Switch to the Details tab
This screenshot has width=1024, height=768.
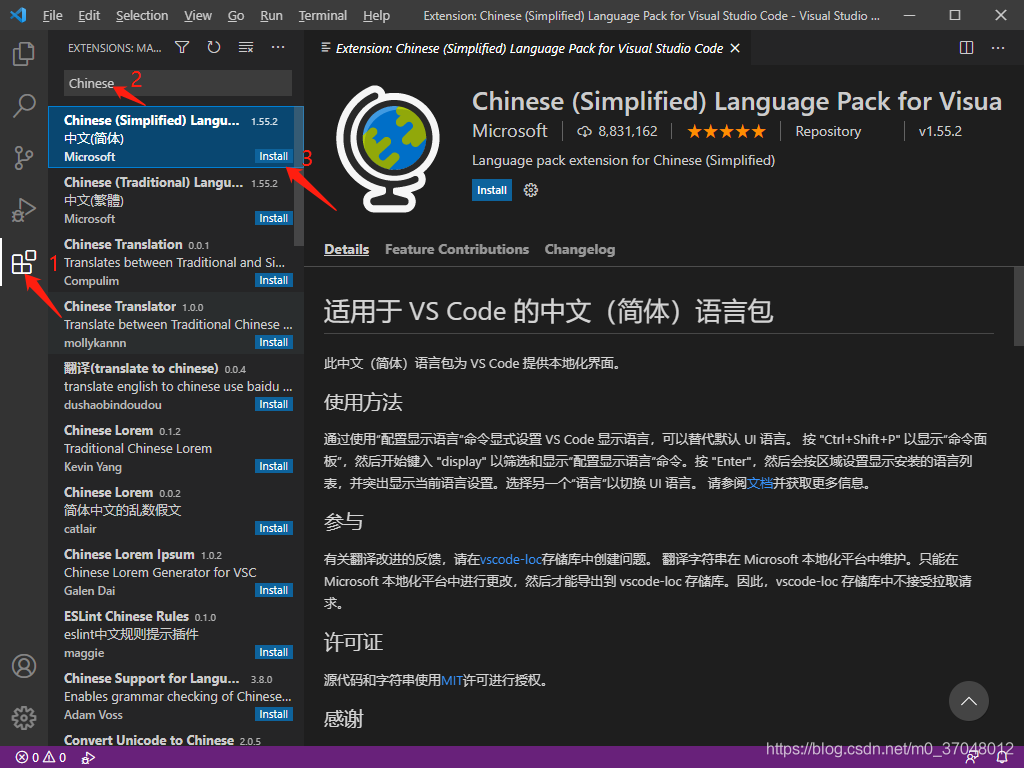pos(346,249)
